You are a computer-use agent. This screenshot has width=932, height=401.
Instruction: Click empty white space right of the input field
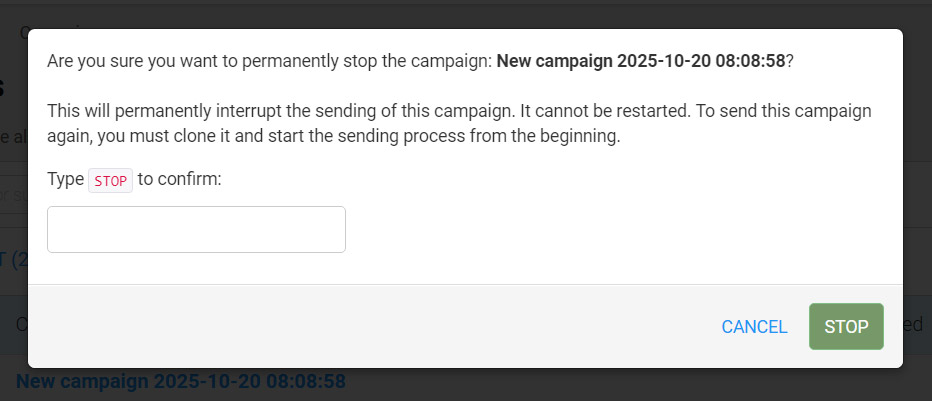pos(620,230)
